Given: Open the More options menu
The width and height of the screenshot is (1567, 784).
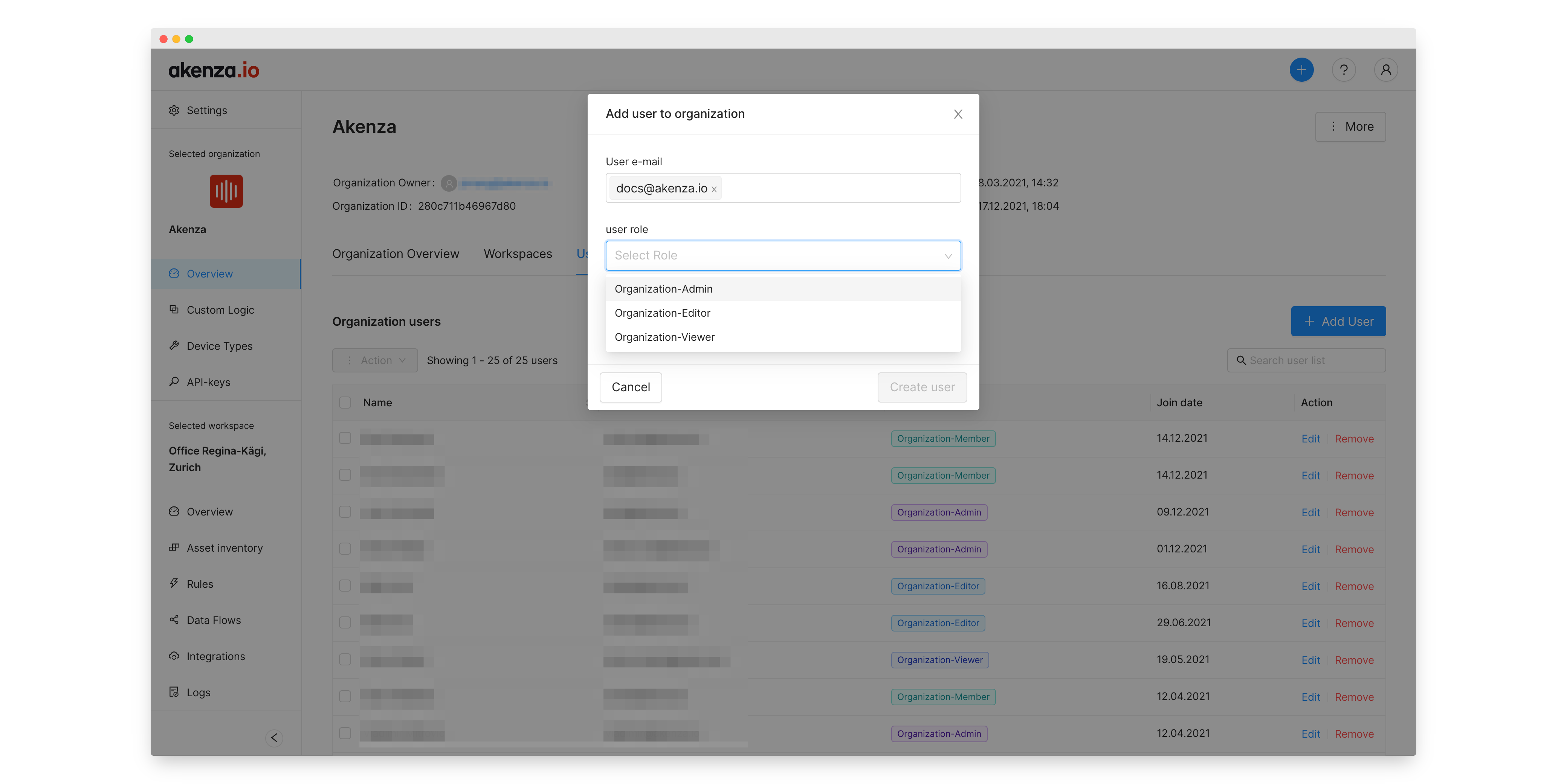Looking at the screenshot, I should click(x=1350, y=127).
